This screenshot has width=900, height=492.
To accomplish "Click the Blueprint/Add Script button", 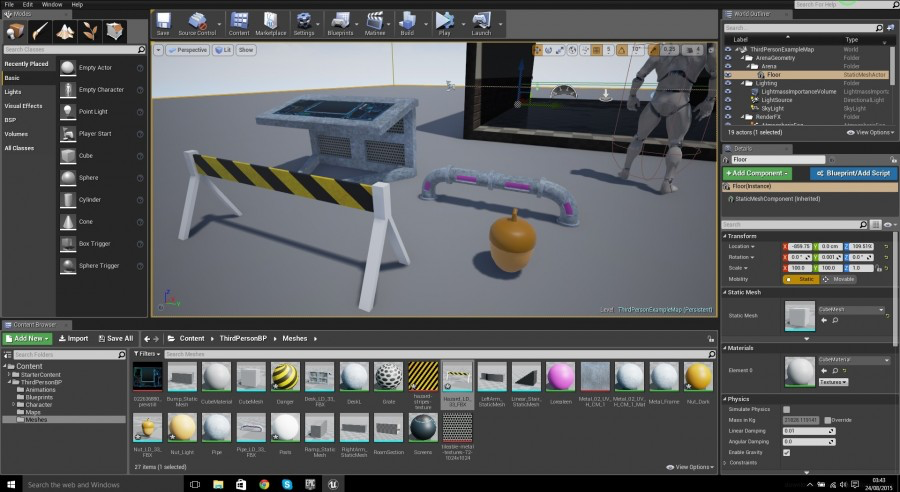I will (853, 173).
